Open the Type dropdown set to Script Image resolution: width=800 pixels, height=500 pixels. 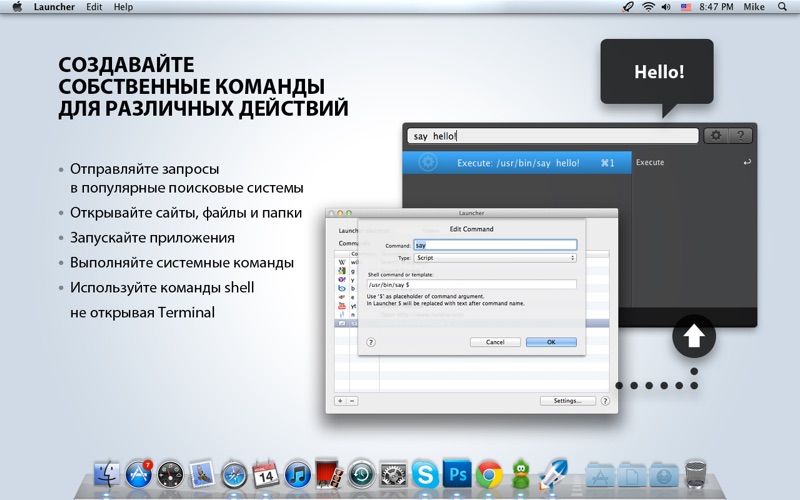point(495,258)
